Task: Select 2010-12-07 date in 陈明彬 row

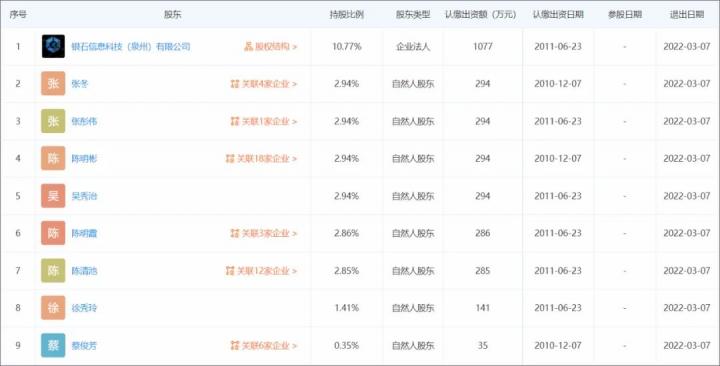Action: [x=558, y=159]
